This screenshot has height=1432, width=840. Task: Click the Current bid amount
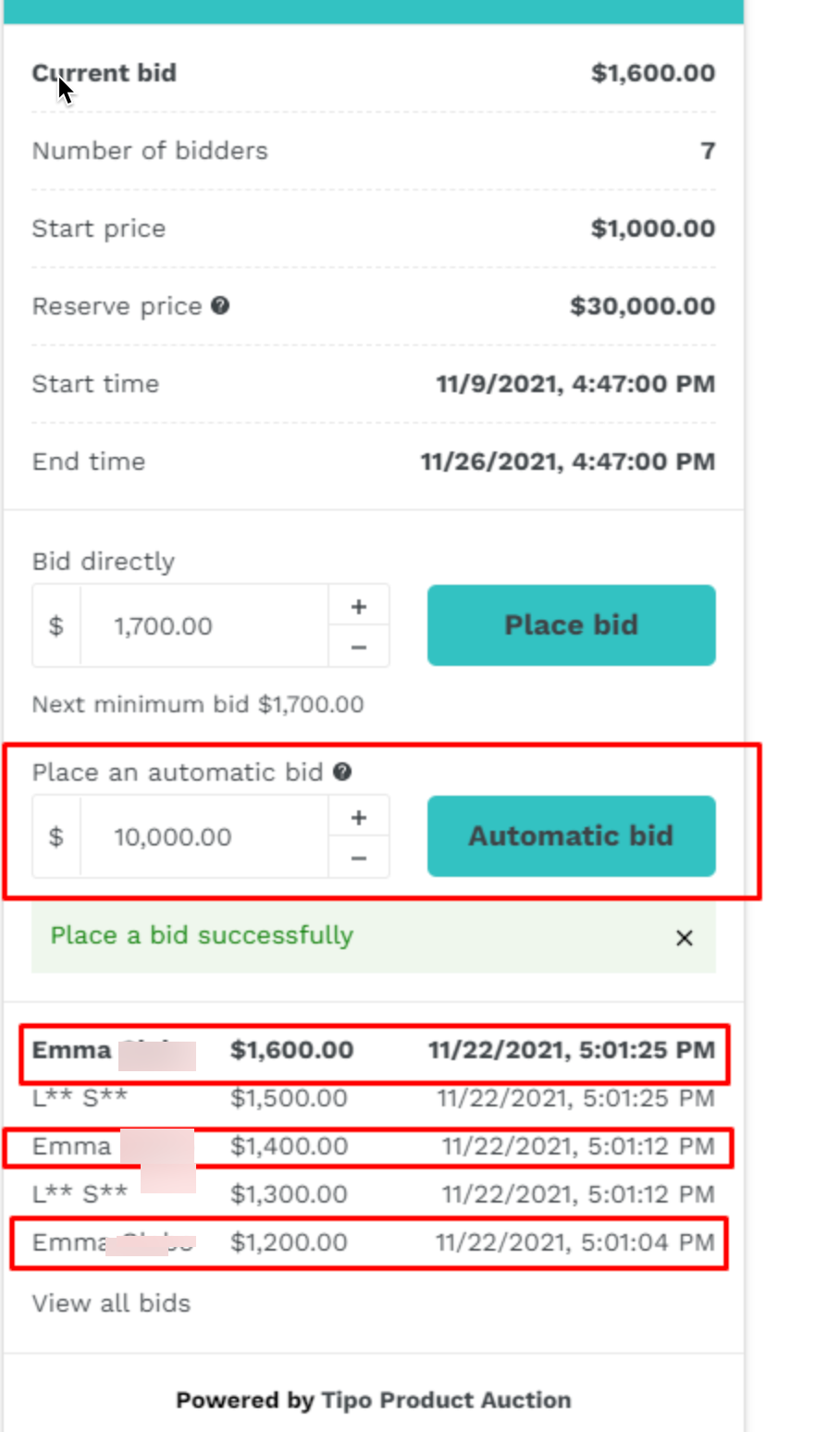click(652, 73)
